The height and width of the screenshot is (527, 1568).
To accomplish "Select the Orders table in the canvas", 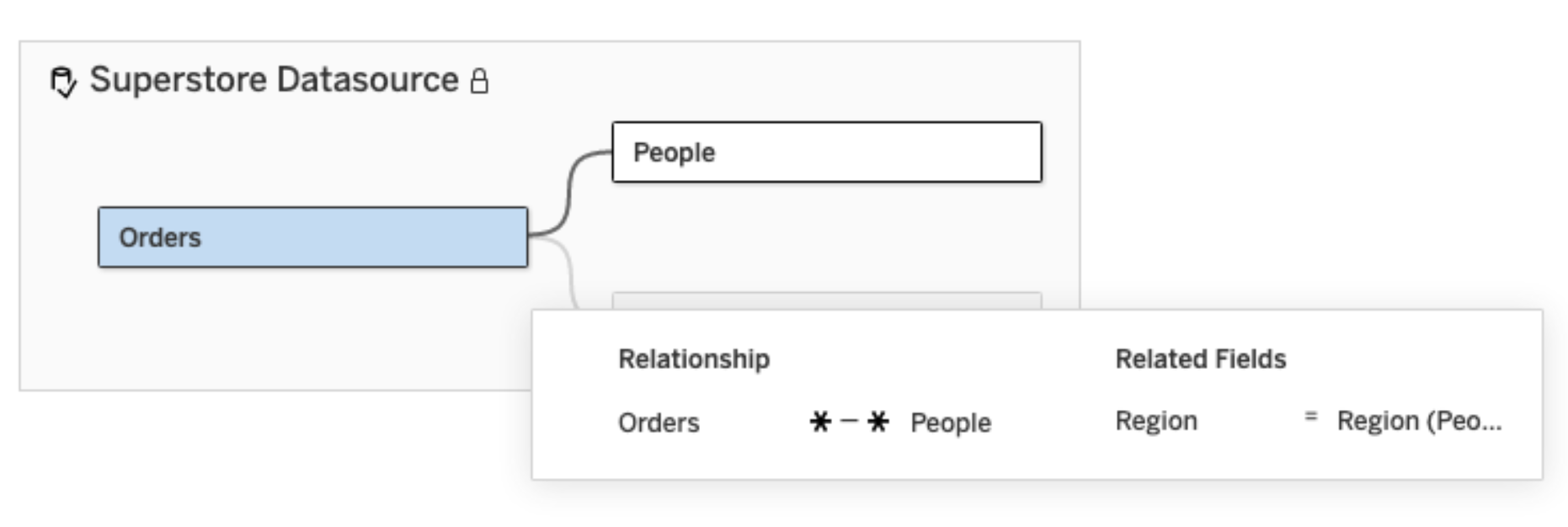I will [x=312, y=237].
